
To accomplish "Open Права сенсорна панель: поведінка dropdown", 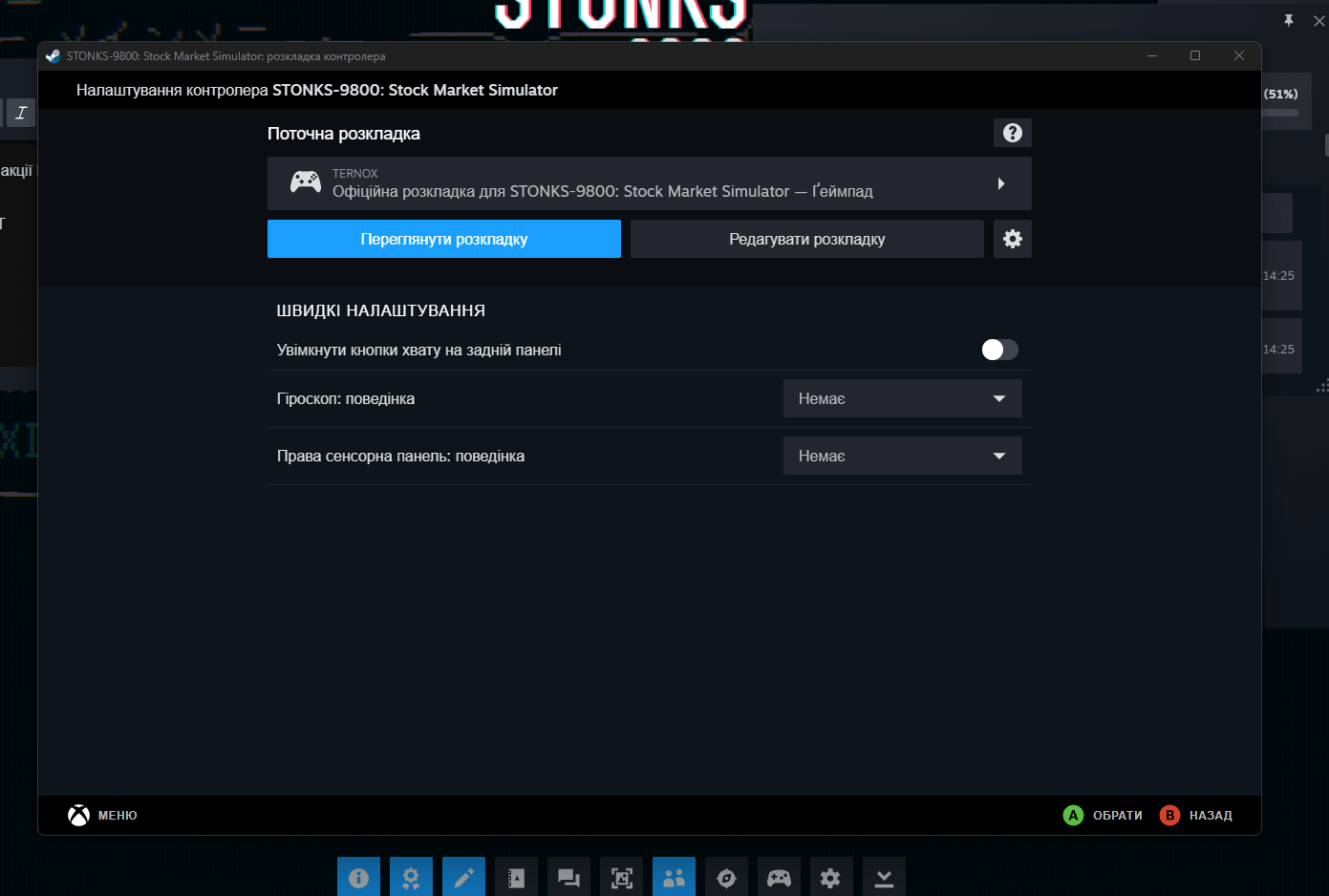I will tap(903, 456).
